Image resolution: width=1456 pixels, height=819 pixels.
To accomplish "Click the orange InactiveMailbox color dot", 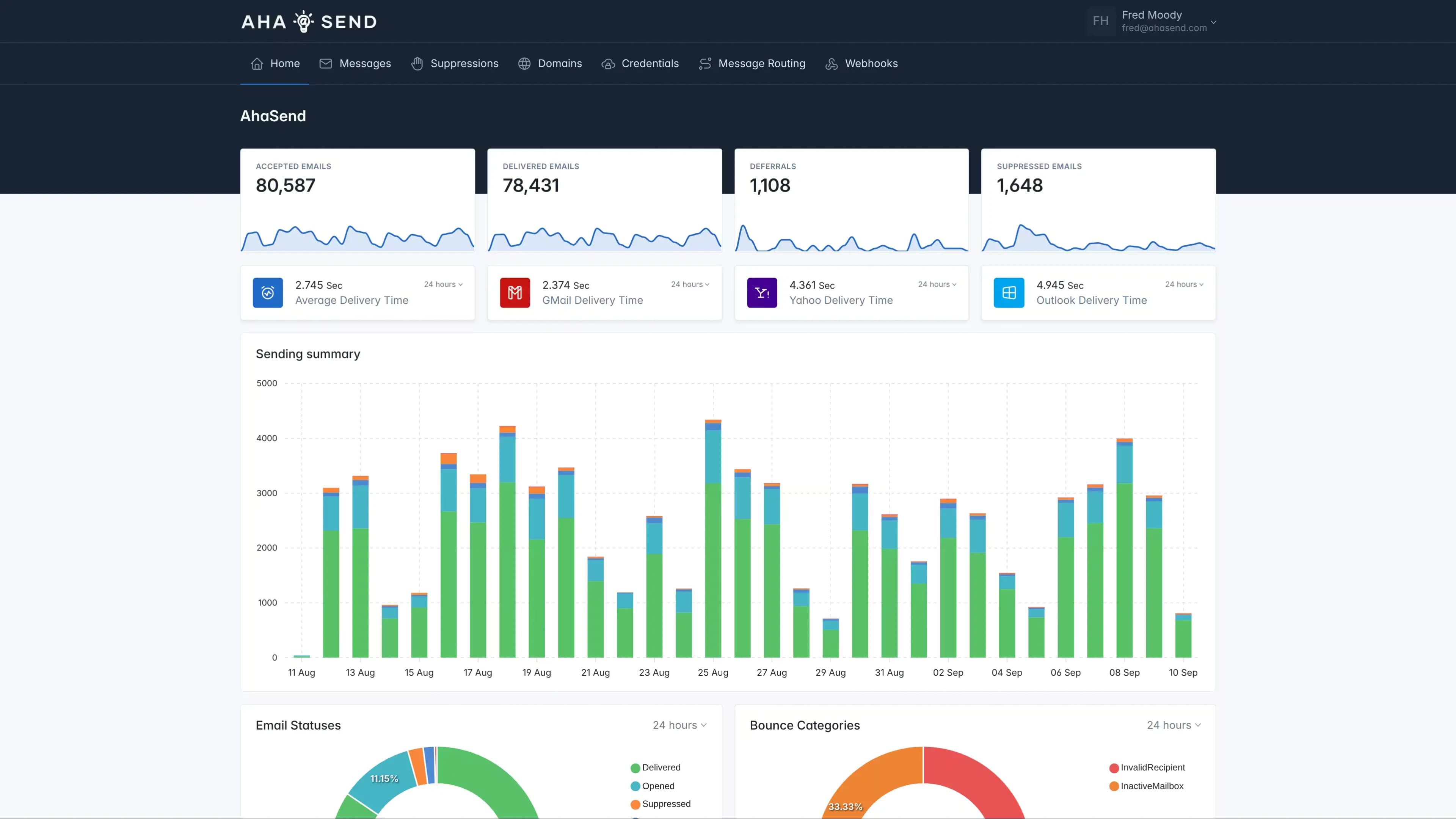I will tap(1114, 786).
